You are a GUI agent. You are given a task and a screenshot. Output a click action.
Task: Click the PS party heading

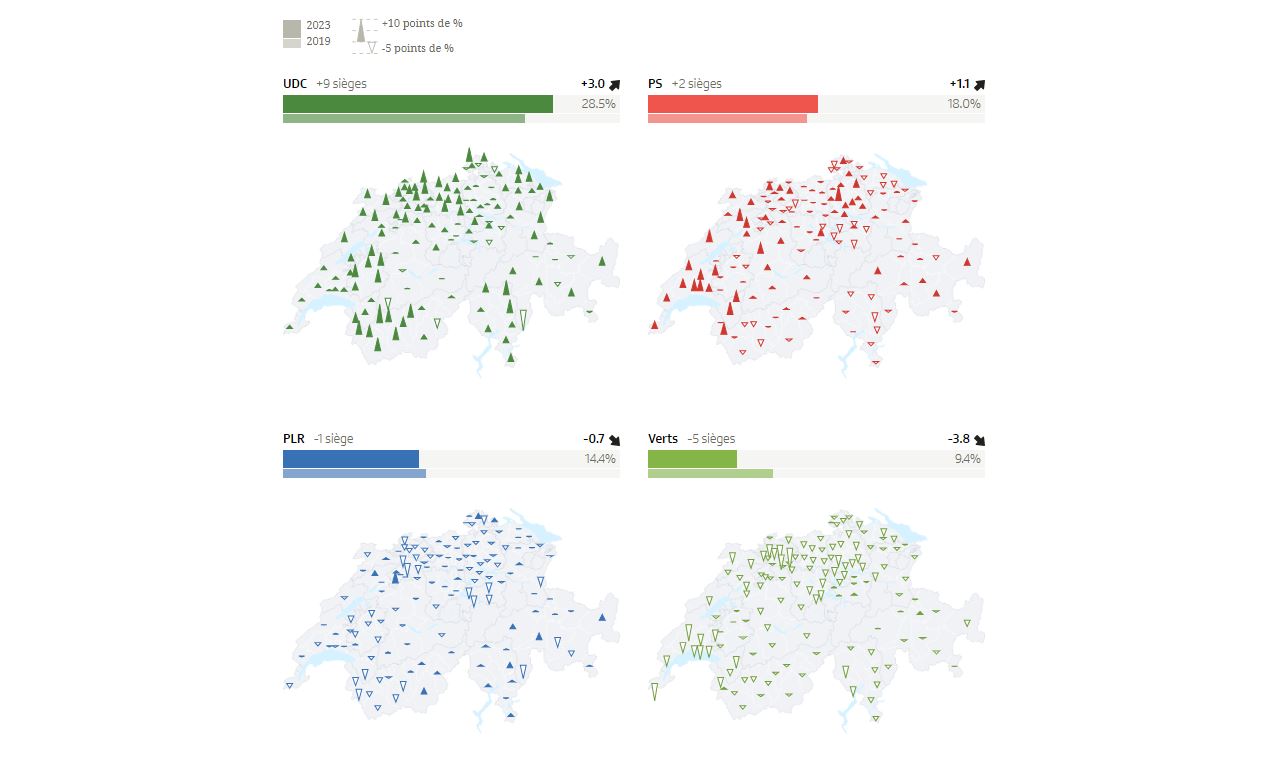pos(655,84)
